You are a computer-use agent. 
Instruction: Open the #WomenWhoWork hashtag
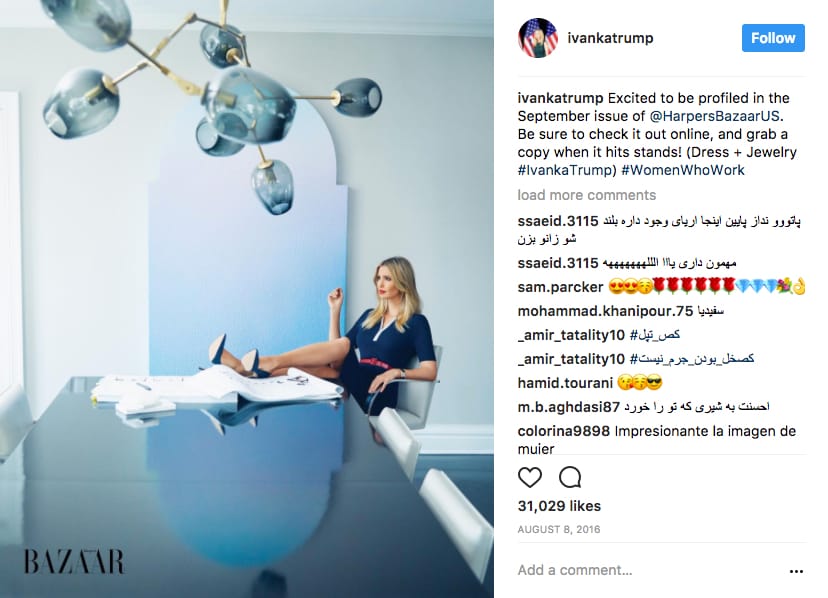tap(683, 170)
